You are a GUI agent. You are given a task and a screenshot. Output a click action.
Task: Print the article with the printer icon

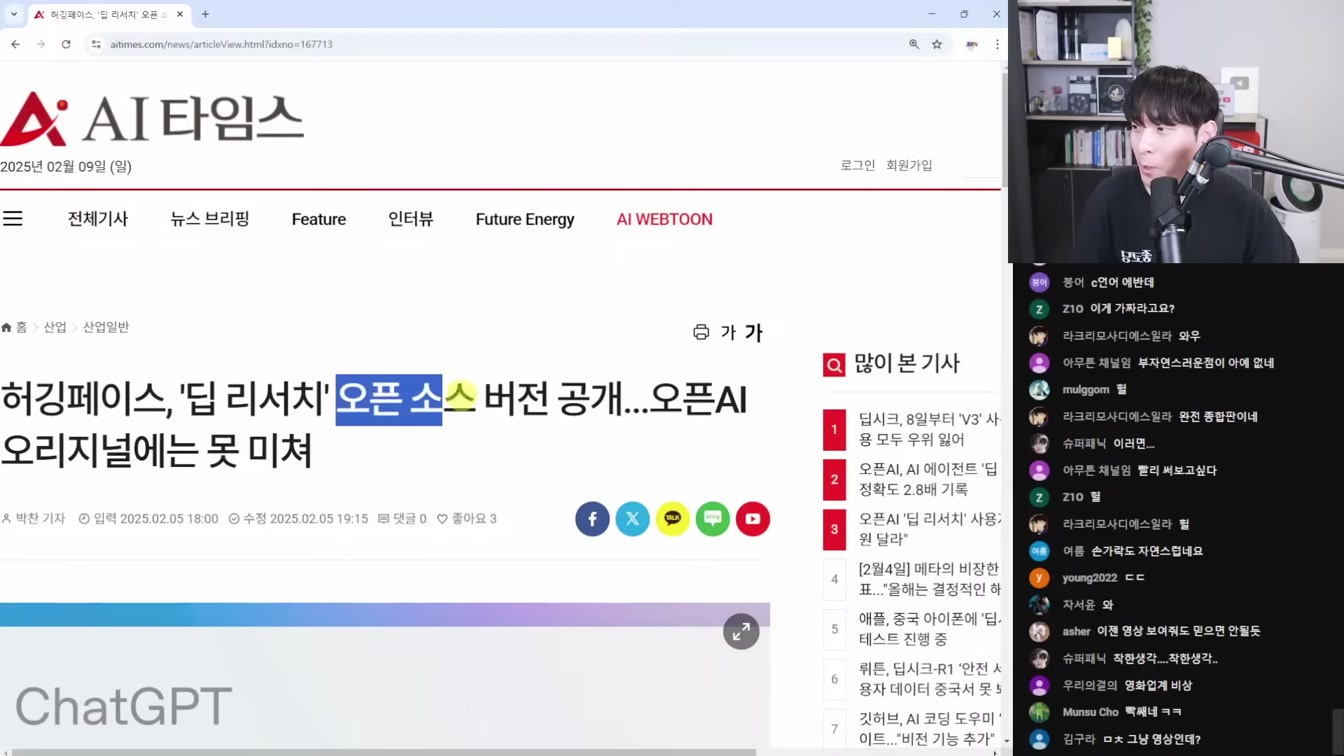[x=701, y=332]
